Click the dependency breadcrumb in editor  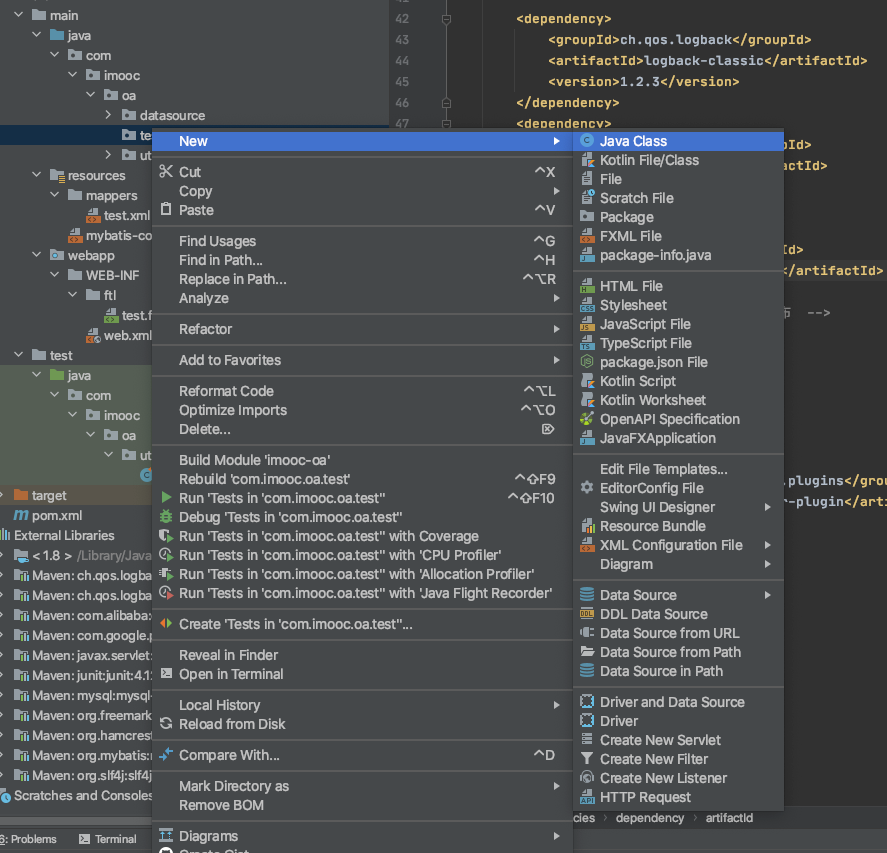pyautogui.click(x=649, y=818)
